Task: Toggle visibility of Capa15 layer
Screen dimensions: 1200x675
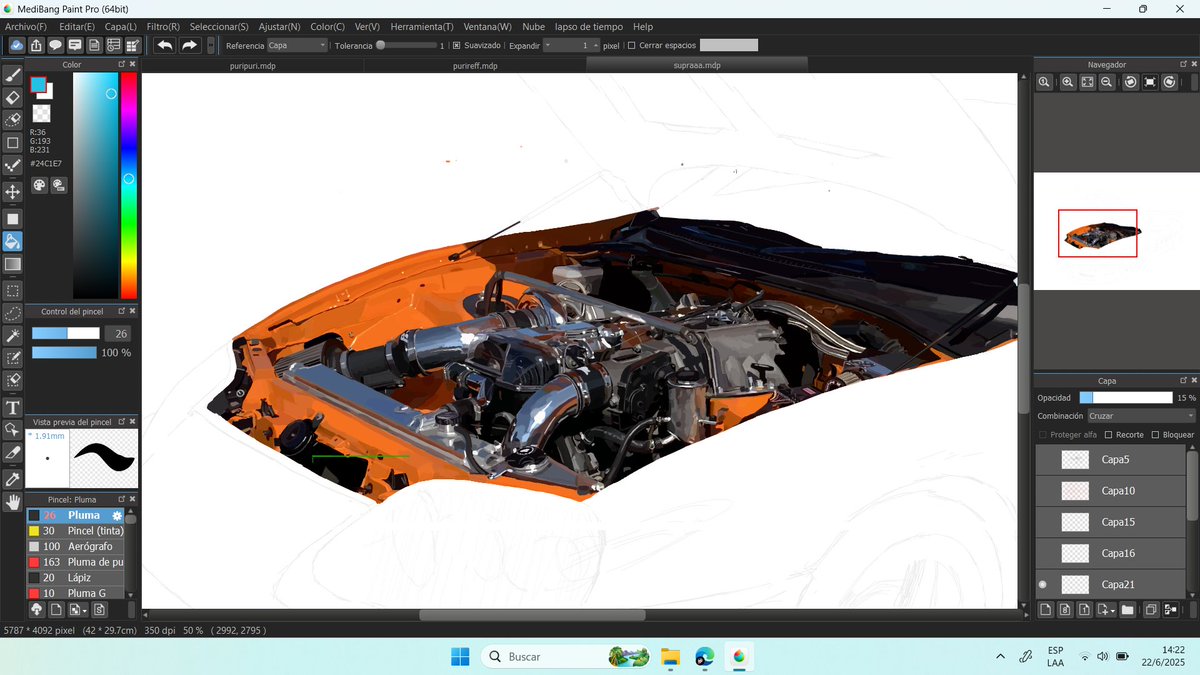Action: click(x=1043, y=522)
